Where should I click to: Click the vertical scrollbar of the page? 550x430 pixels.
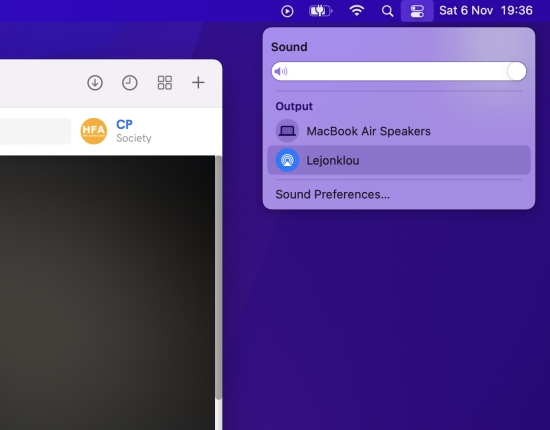tap(219, 277)
